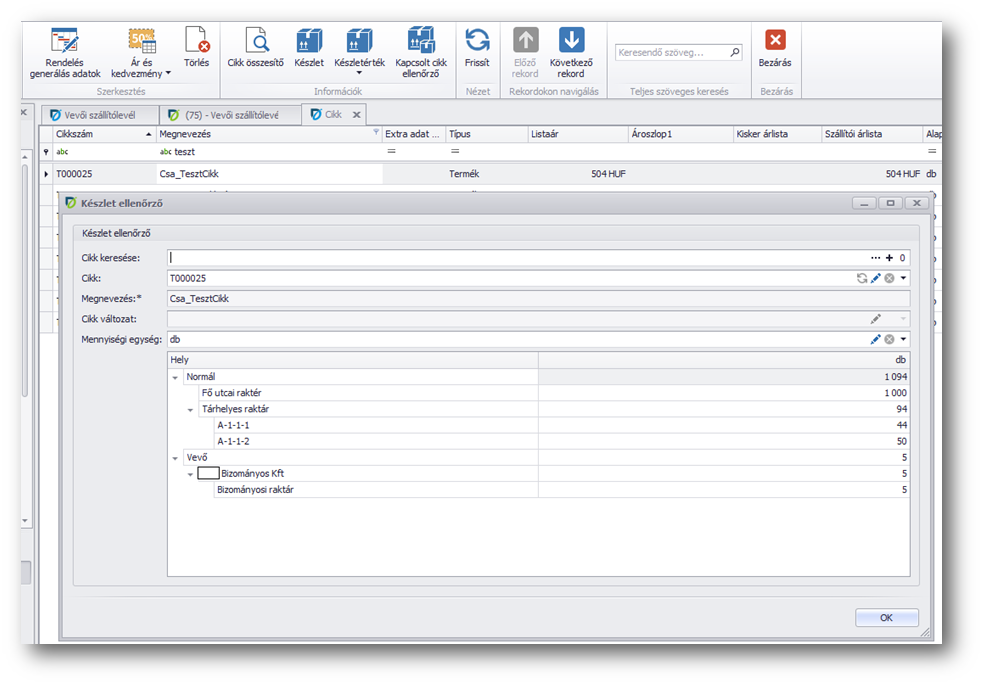Collapse the Normál tree node
984x686 pixels.
point(176,377)
